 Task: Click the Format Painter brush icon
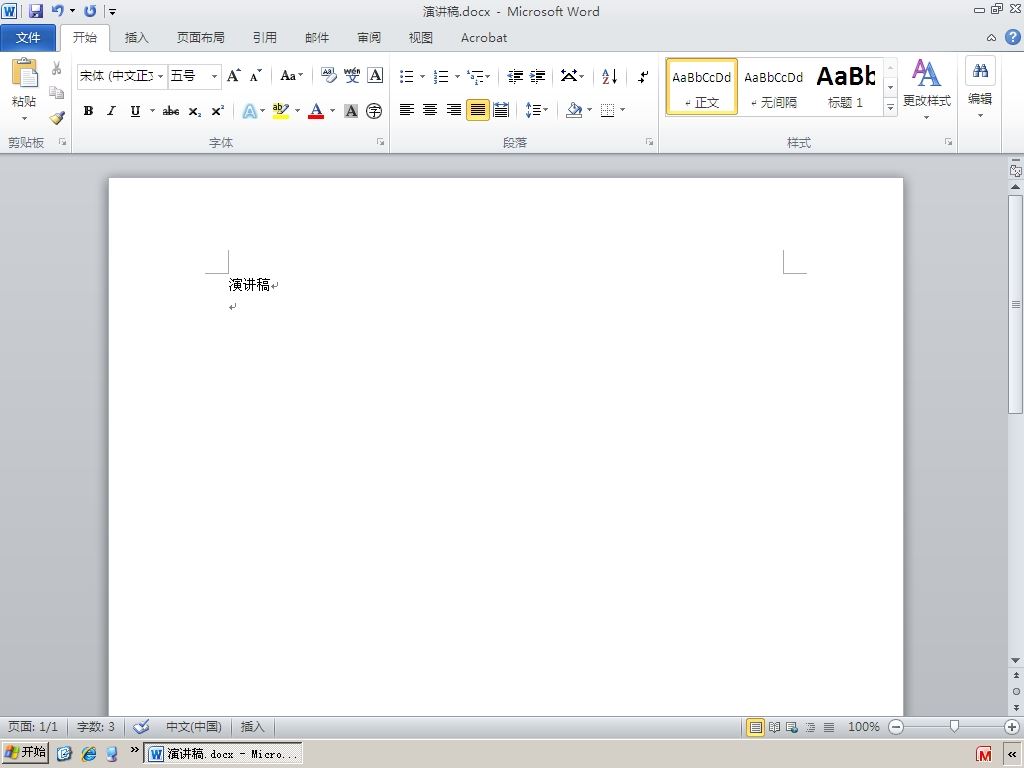coord(57,118)
